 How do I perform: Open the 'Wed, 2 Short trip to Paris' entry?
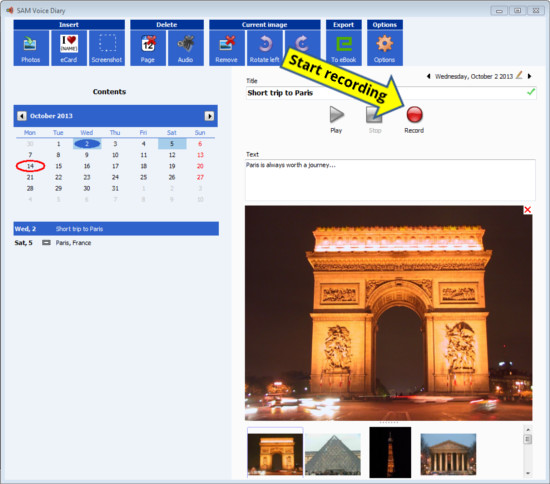(x=116, y=229)
